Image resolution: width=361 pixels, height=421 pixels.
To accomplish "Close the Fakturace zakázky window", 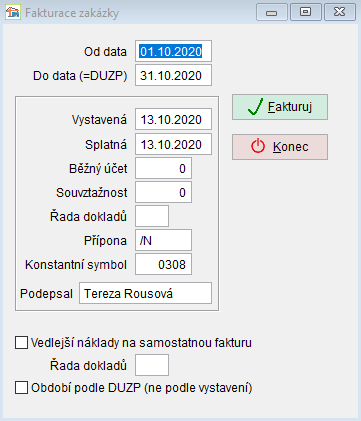I will [x=340, y=12].
